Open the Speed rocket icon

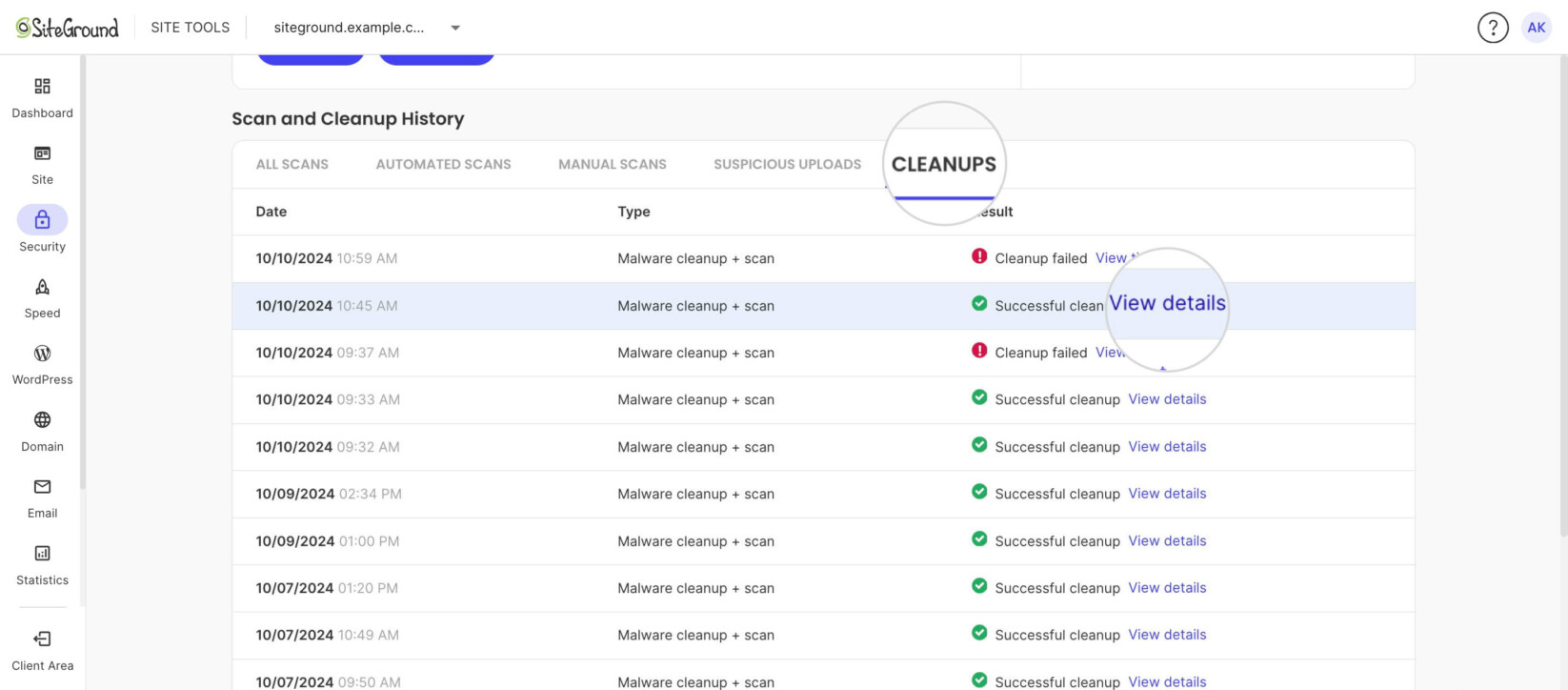(42, 287)
